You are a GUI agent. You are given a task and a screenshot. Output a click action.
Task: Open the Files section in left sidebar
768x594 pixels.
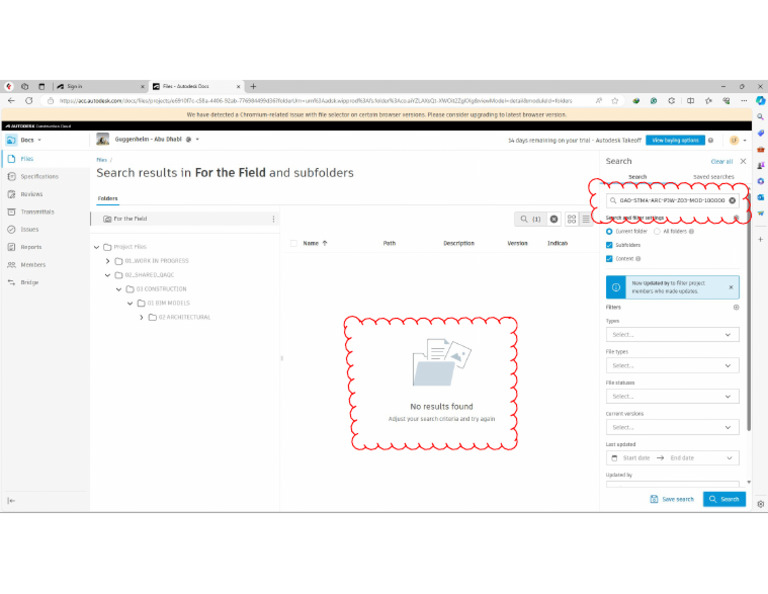(26, 159)
